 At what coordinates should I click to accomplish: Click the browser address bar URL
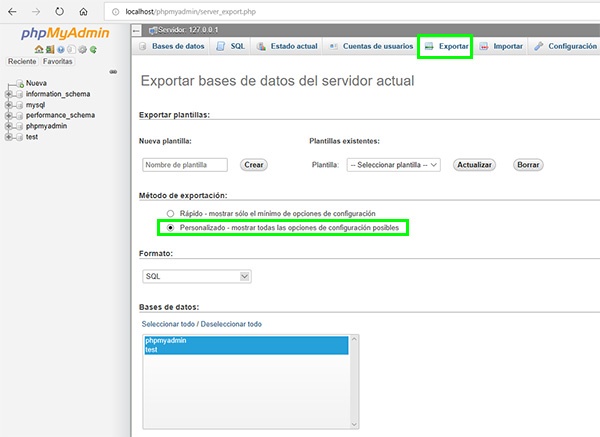pos(191,12)
